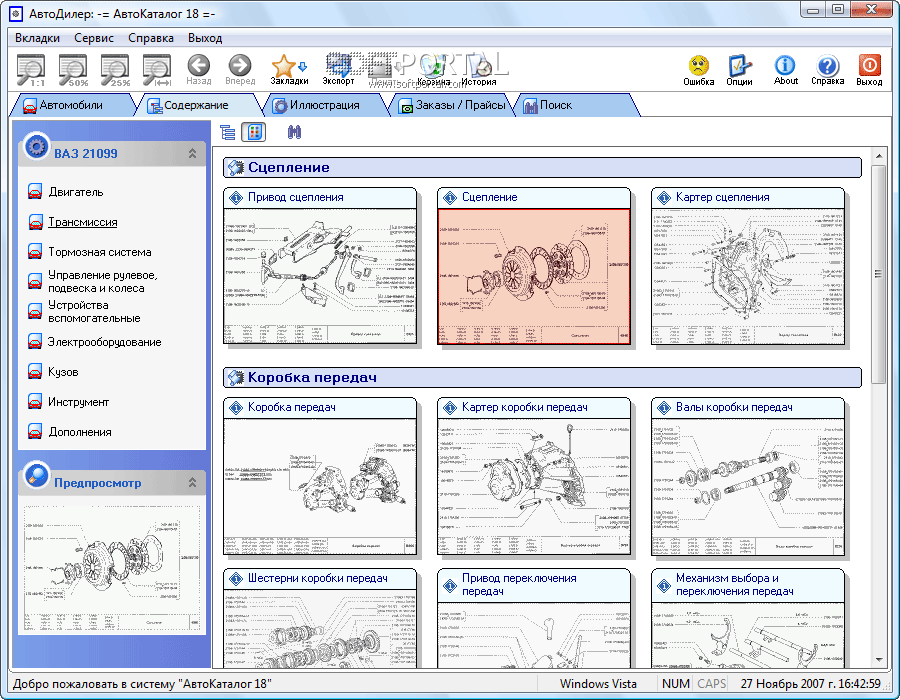900x700 pixels.
Task: Click the binoculars search icon
Action: 294,133
